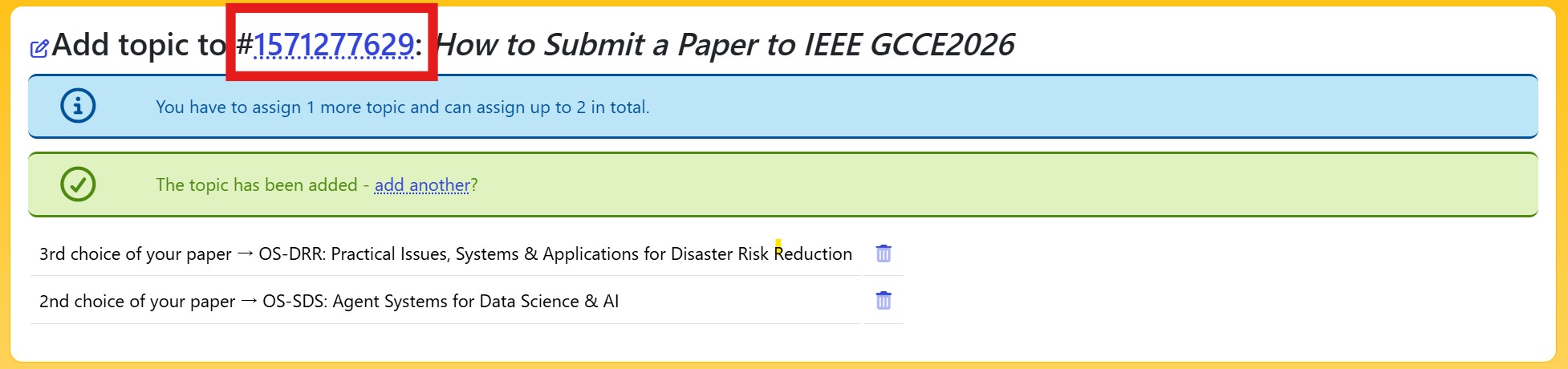Screen dimensions: 1568x369
Task: Click the hash symbol before the paper number
Action: [x=244, y=45]
